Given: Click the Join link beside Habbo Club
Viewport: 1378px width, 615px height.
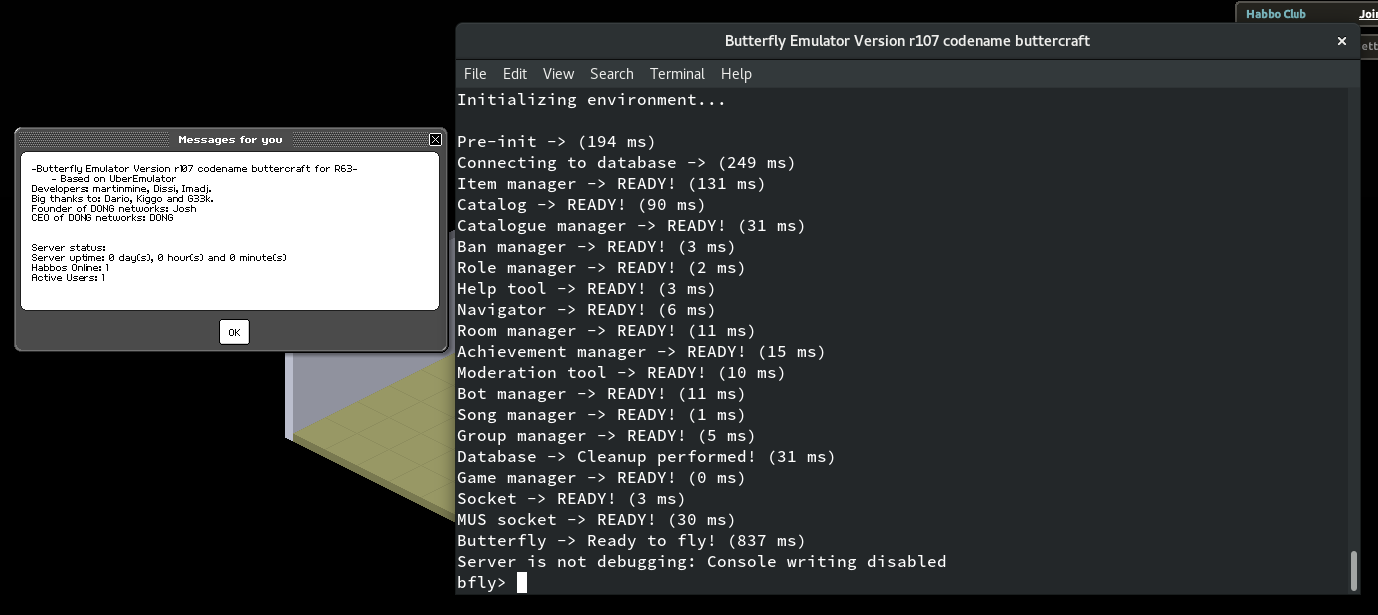Looking at the screenshot, I should tap(1368, 14).
